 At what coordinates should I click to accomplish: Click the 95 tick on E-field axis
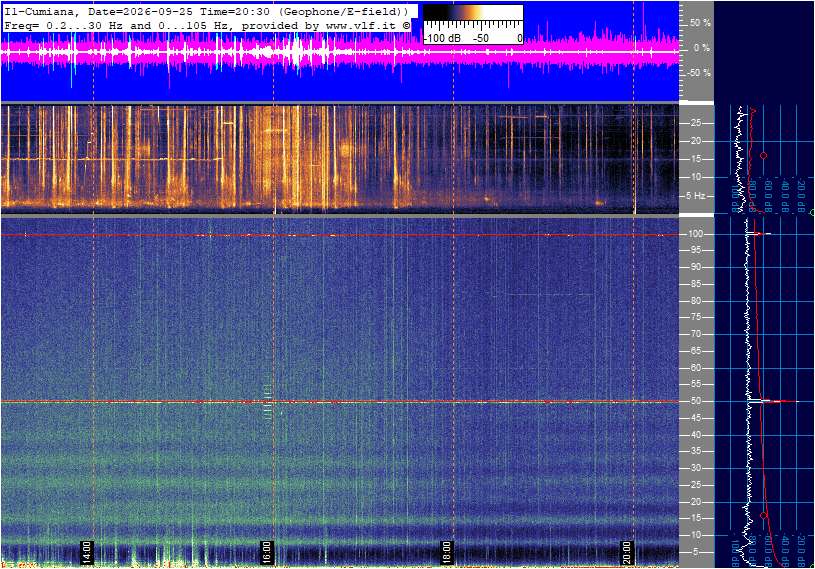[695, 250]
